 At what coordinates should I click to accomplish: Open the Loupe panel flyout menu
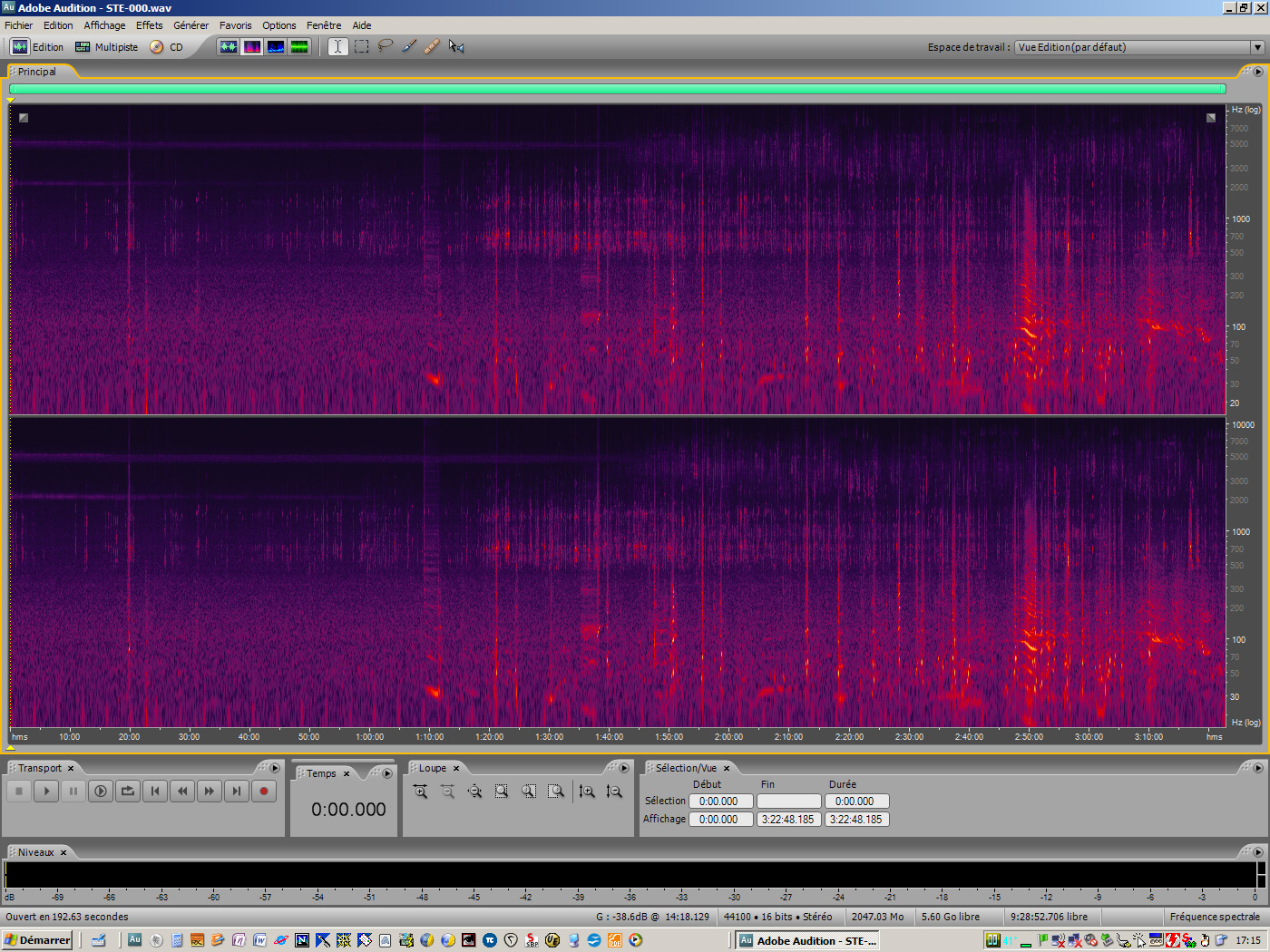point(624,768)
